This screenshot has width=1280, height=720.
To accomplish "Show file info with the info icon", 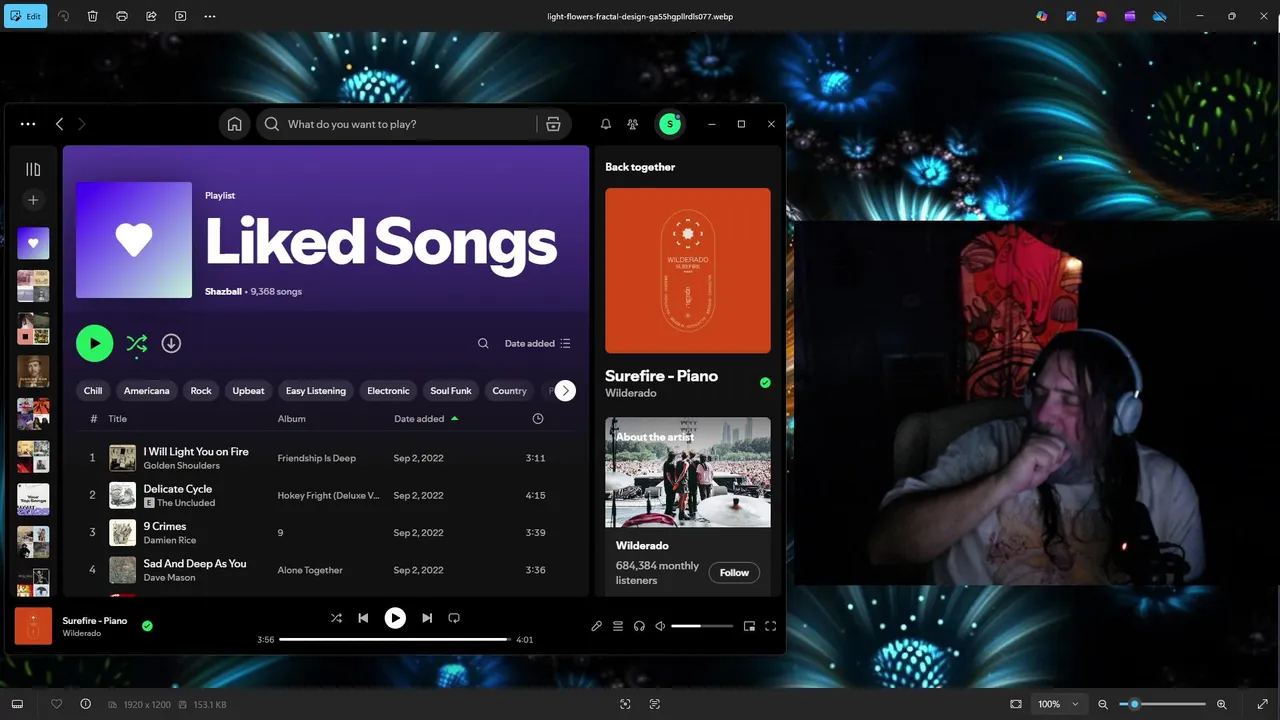I will [x=86, y=704].
